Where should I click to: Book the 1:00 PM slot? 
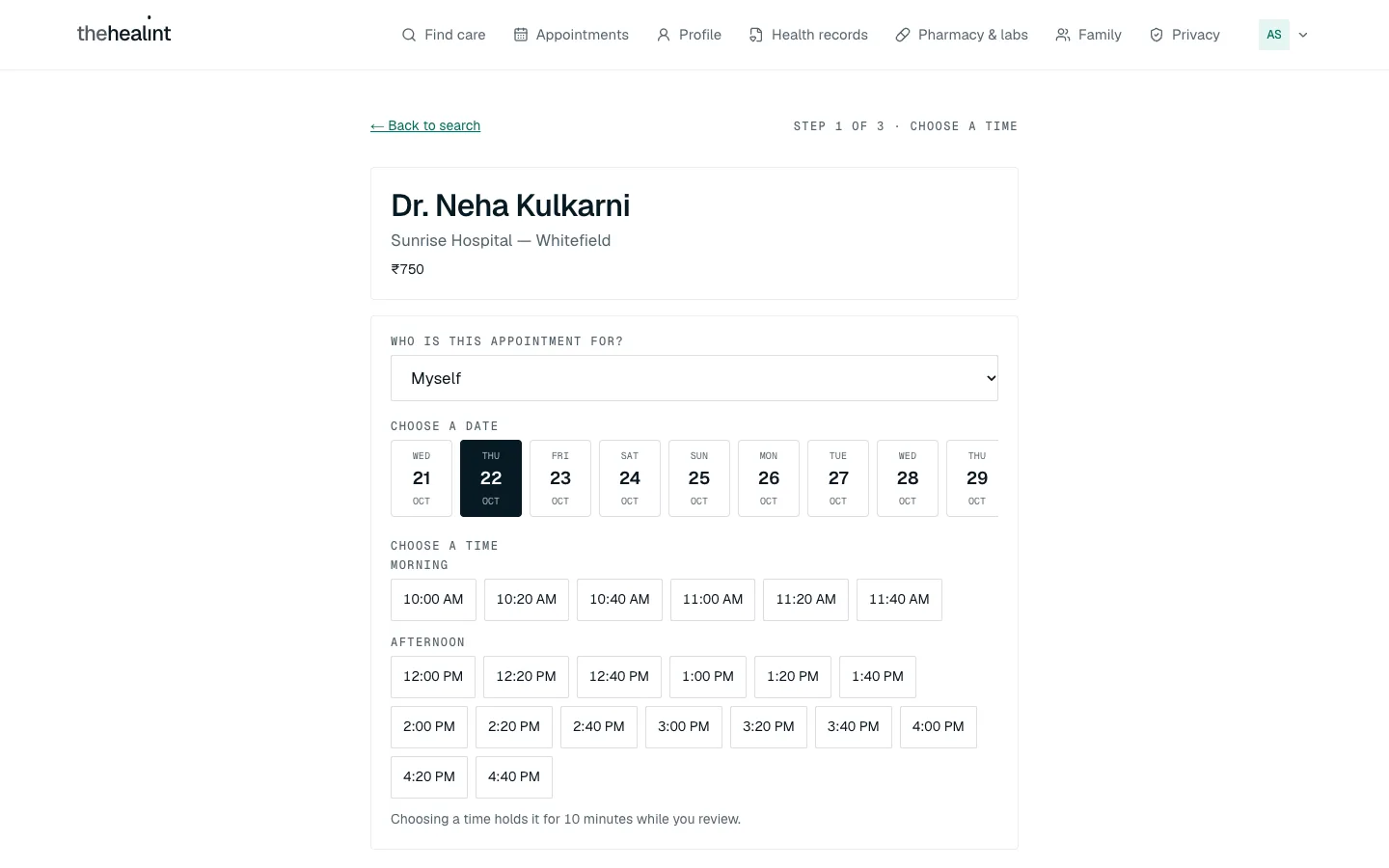point(708,677)
